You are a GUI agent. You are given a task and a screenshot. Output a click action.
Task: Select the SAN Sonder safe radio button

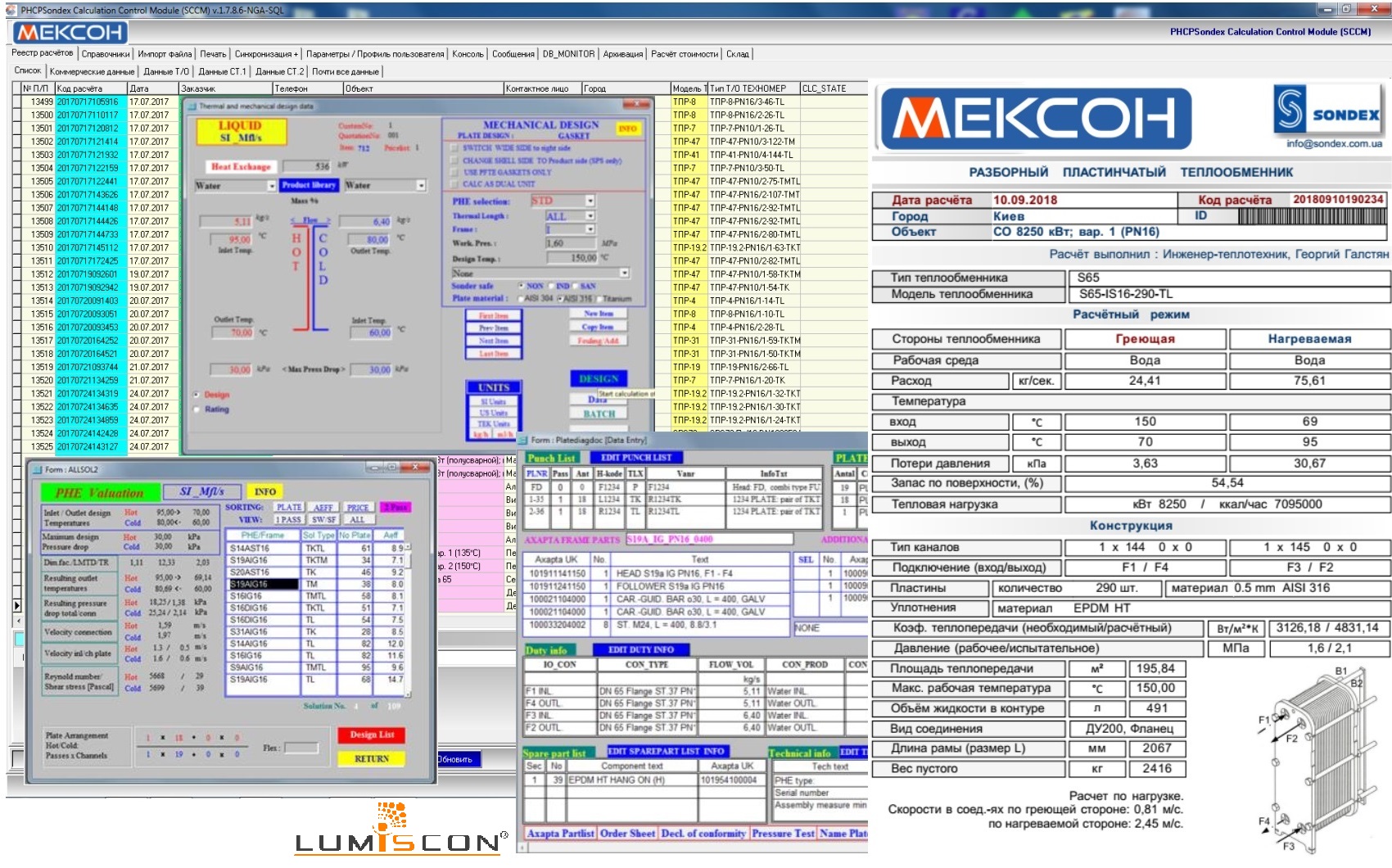576,286
